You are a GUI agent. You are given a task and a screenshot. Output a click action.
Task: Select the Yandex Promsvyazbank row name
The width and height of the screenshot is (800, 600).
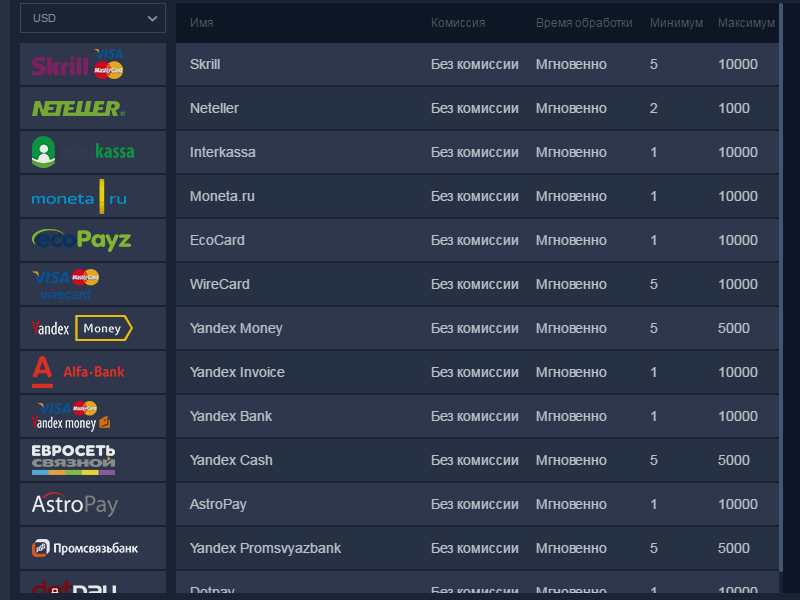click(x=265, y=548)
